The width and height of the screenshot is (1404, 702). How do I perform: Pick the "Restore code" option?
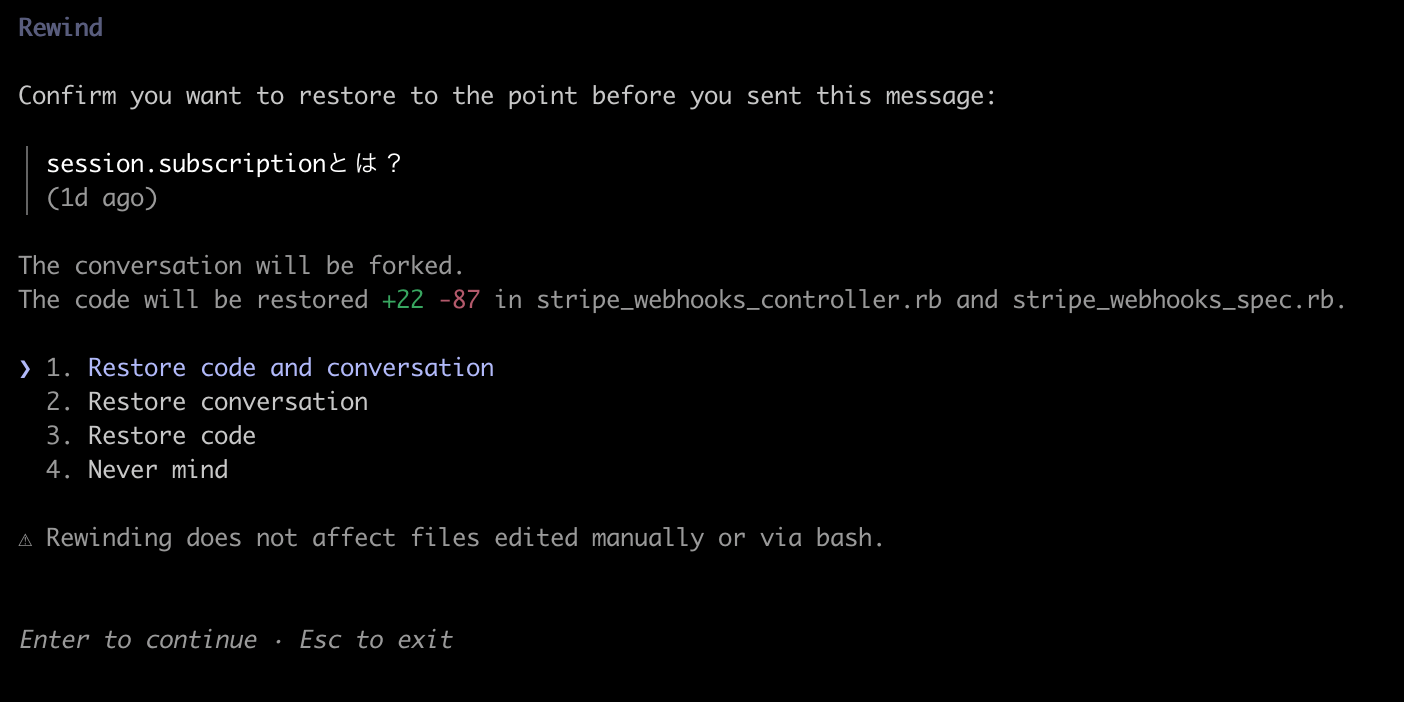click(171, 436)
